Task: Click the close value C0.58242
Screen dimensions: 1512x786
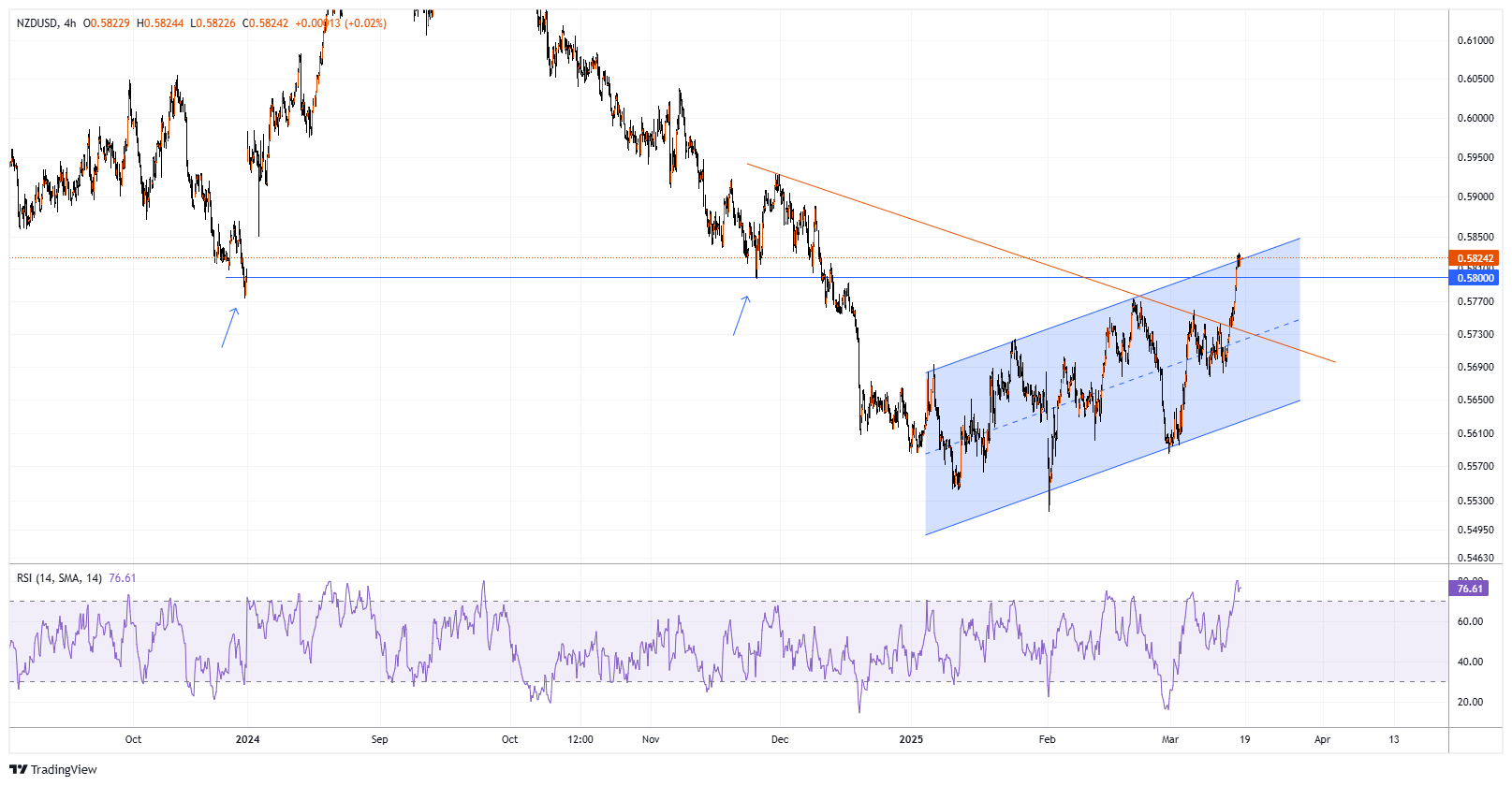Action: click(x=266, y=23)
